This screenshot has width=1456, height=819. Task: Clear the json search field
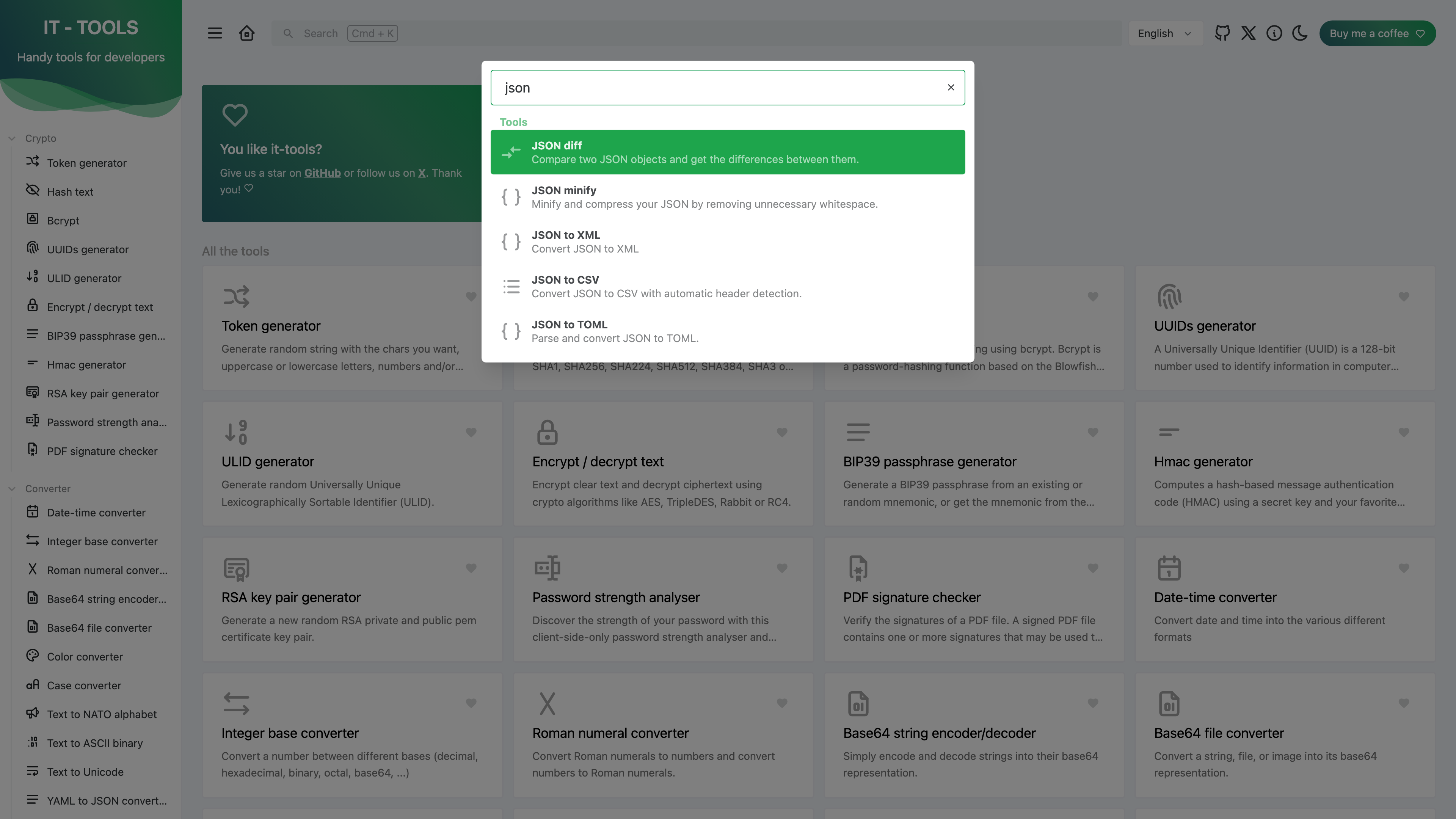(x=951, y=88)
